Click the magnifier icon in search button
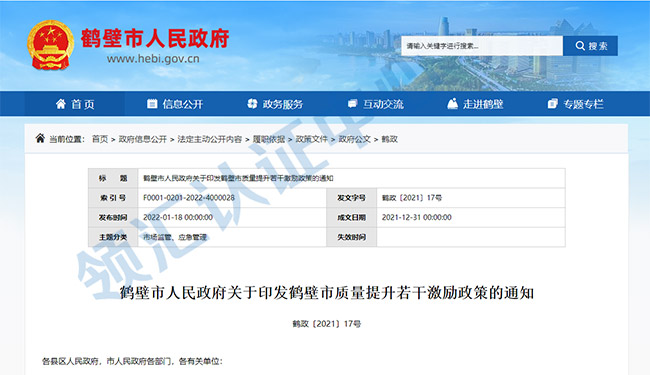The image size is (650, 375). 580,46
